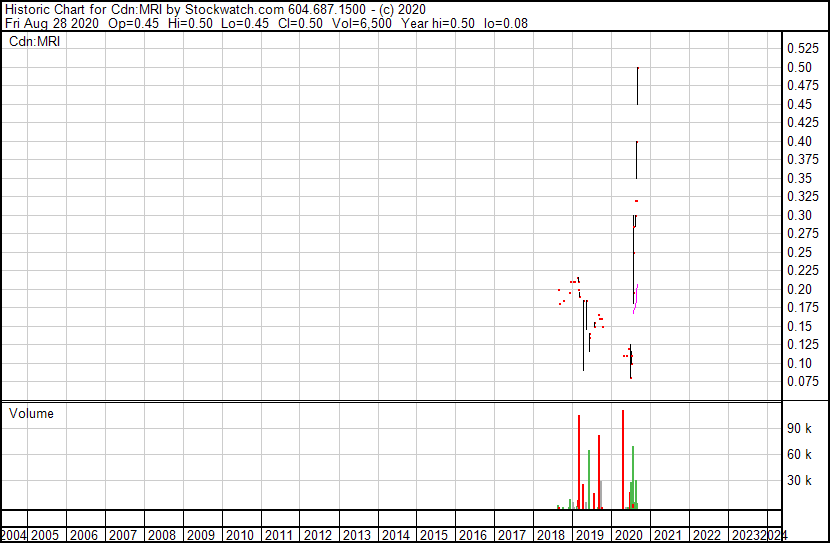Click the 0.15 price axis label
This screenshot has height=543, width=830.
[799, 326]
